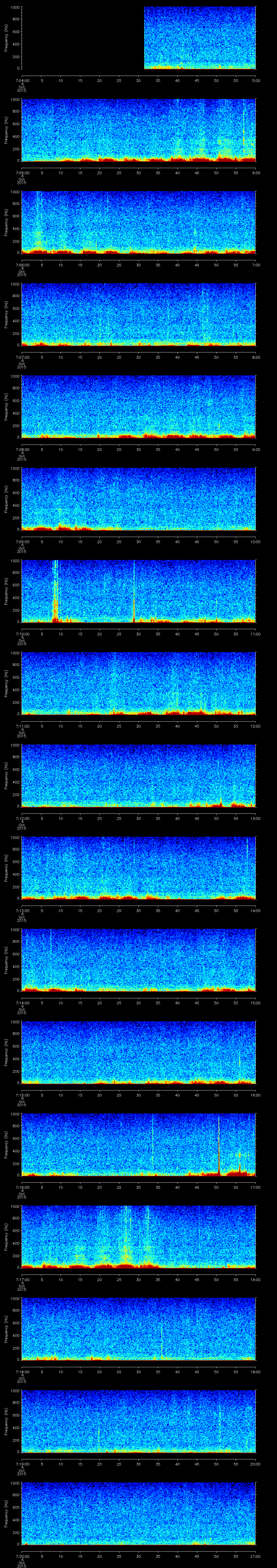Select the bright cluster near 27s in 7:17:00 spectrogram

[x=126, y=1236]
